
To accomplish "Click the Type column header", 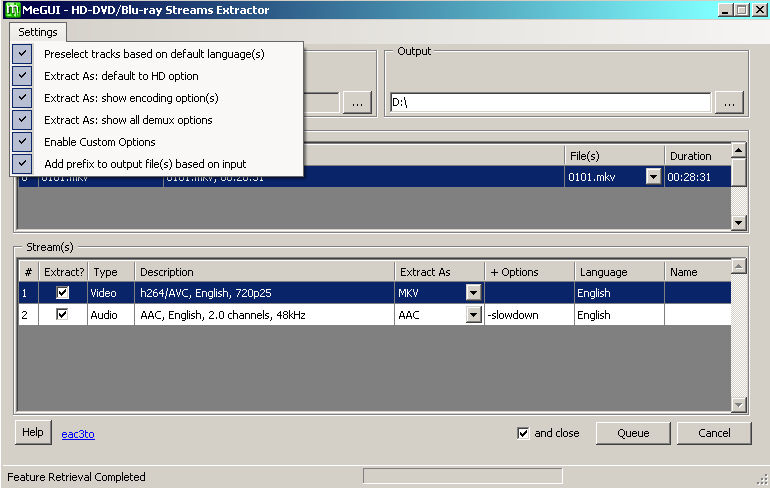I will click(x=111, y=272).
